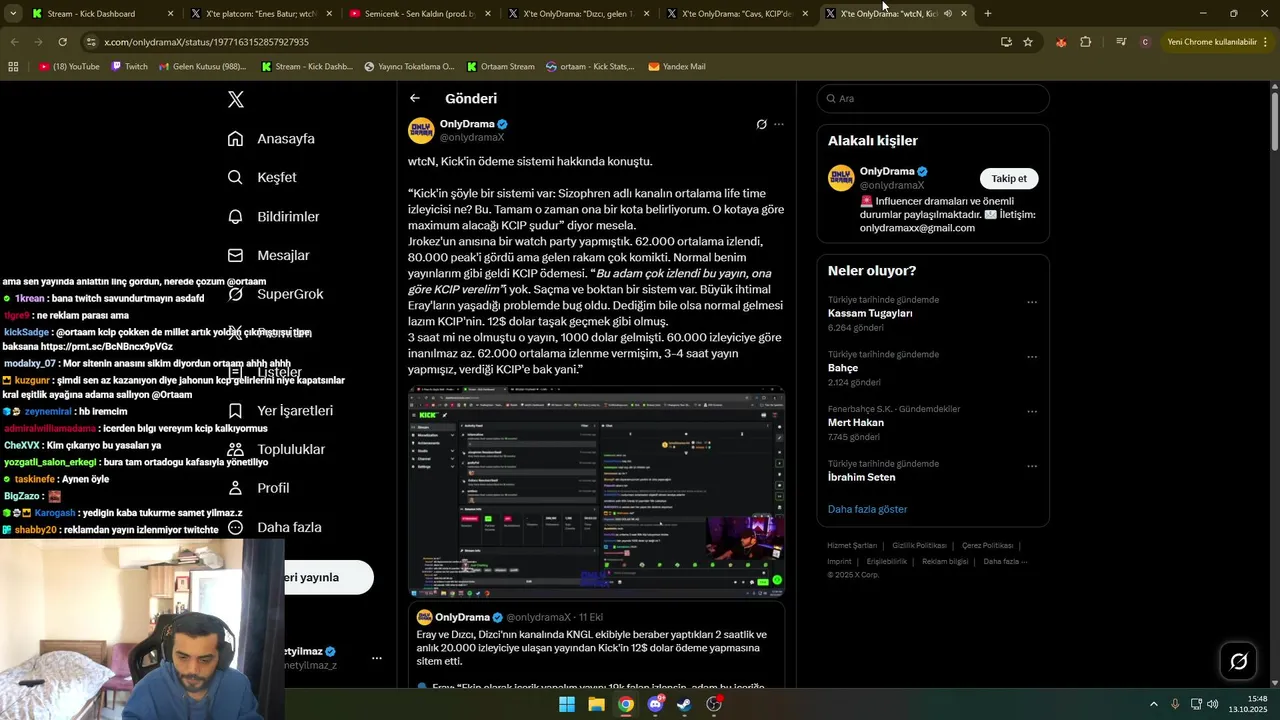Open Anasayfa home in X sidebar
The width and height of the screenshot is (1280, 720).
pyautogui.click(x=271, y=139)
